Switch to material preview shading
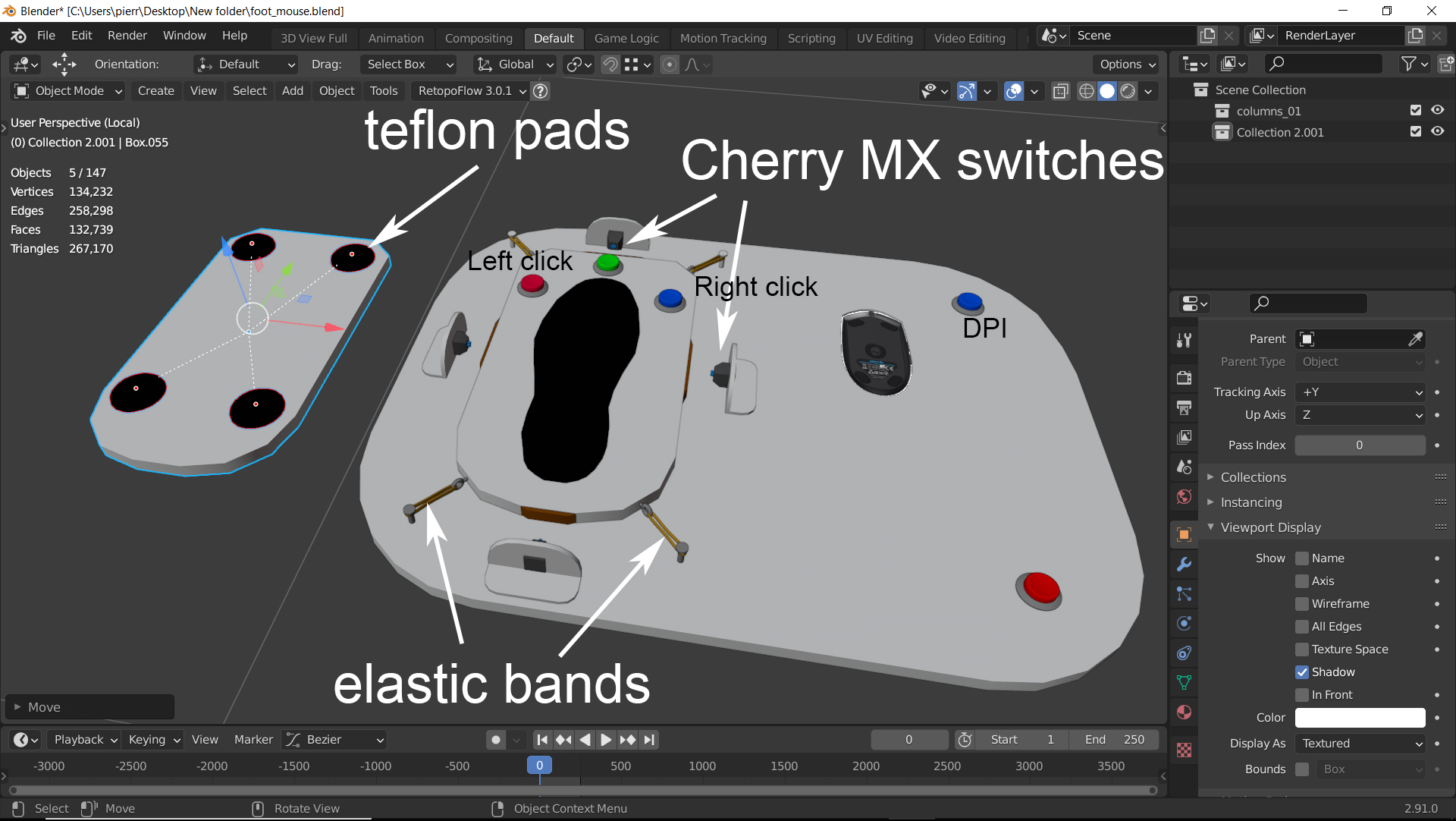 tap(1128, 91)
